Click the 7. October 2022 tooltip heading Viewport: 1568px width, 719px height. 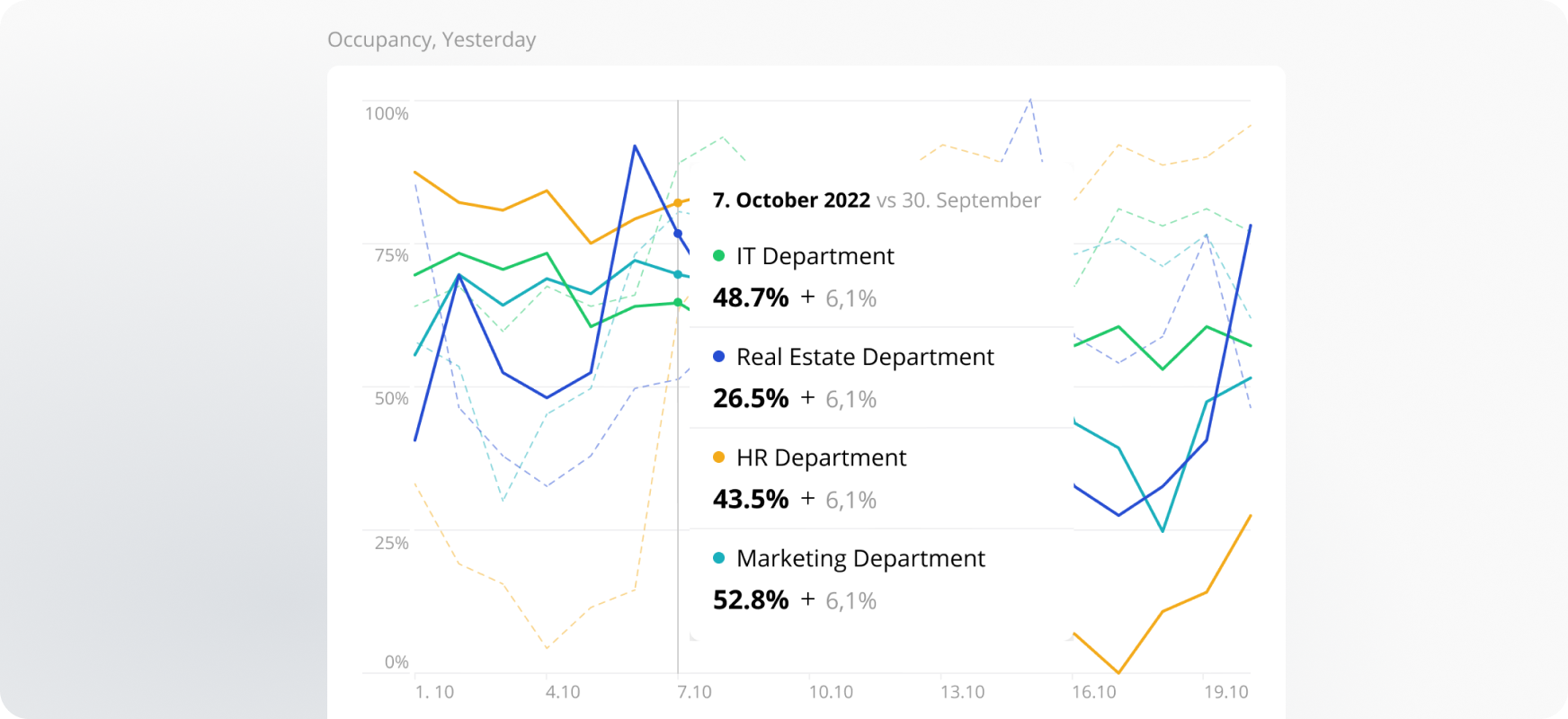tap(791, 200)
